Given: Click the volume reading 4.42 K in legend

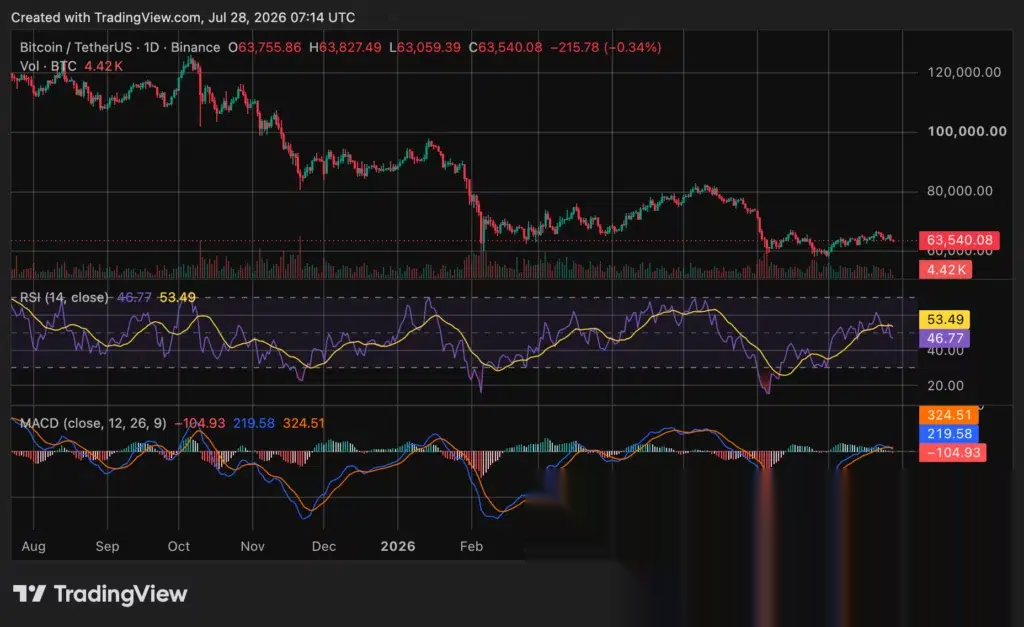Looking at the screenshot, I should tap(103, 66).
